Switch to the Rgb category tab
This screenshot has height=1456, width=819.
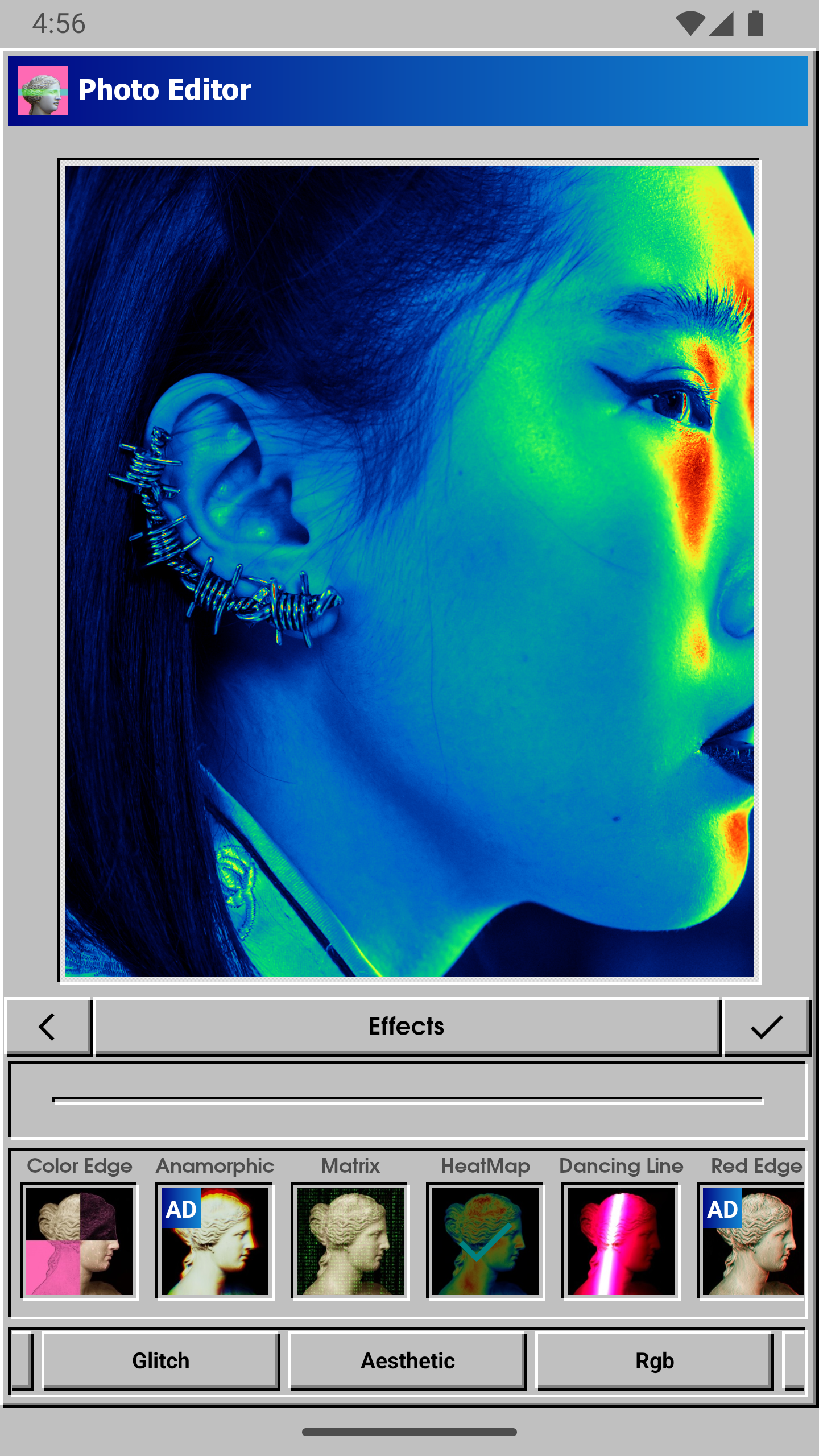click(655, 1362)
